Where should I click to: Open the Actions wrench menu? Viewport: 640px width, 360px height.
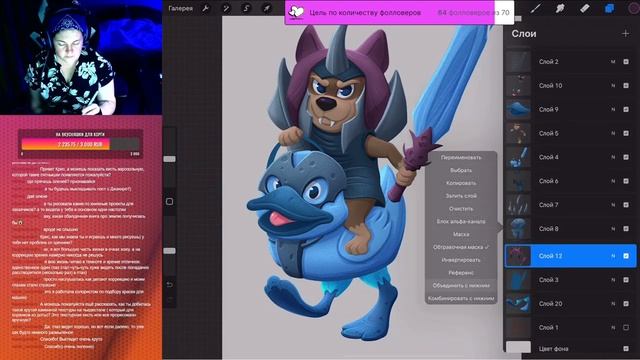[206, 8]
